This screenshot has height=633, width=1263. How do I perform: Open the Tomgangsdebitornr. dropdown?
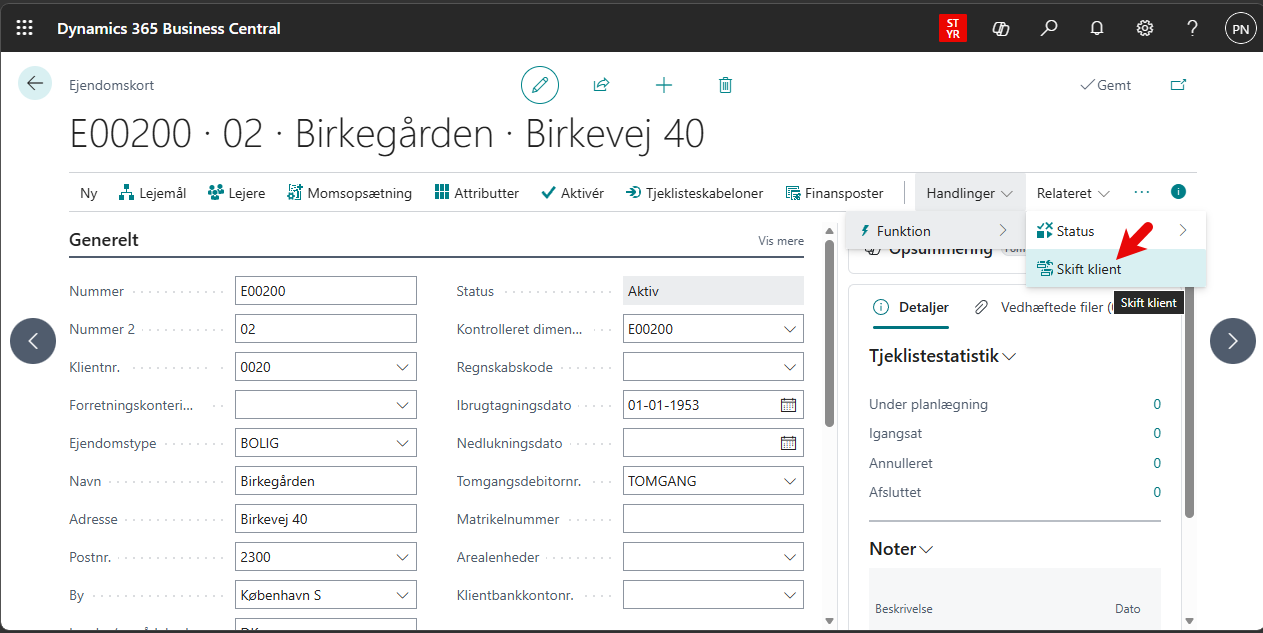point(790,481)
